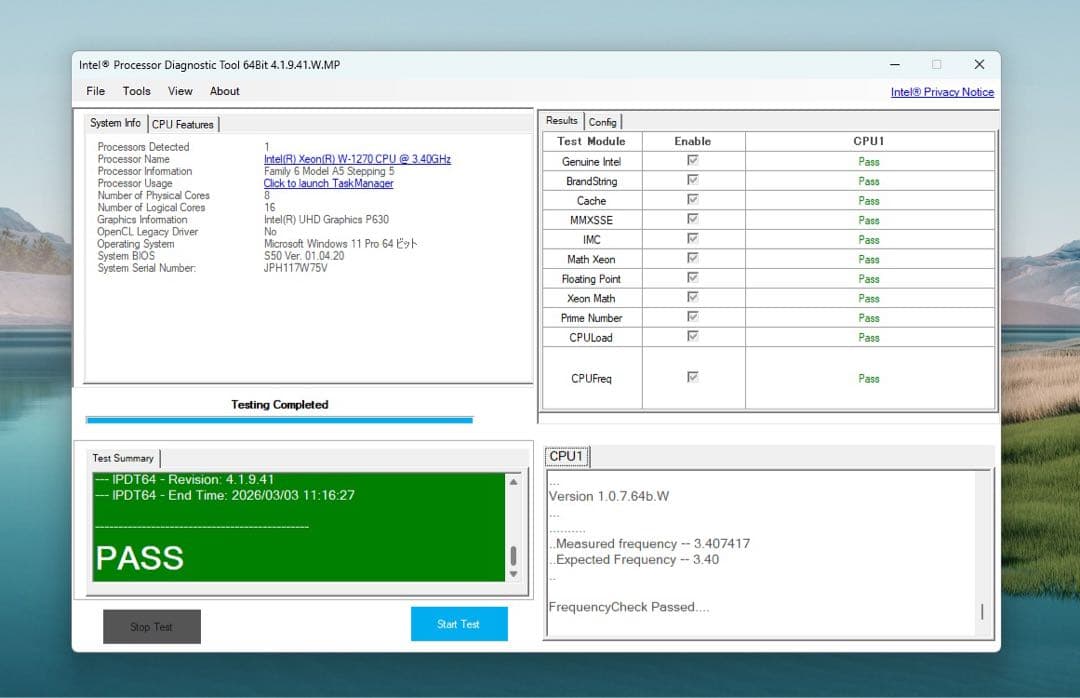
Task: Click the CPU1 output scrollbar thumb
Action: click(x=982, y=611)
